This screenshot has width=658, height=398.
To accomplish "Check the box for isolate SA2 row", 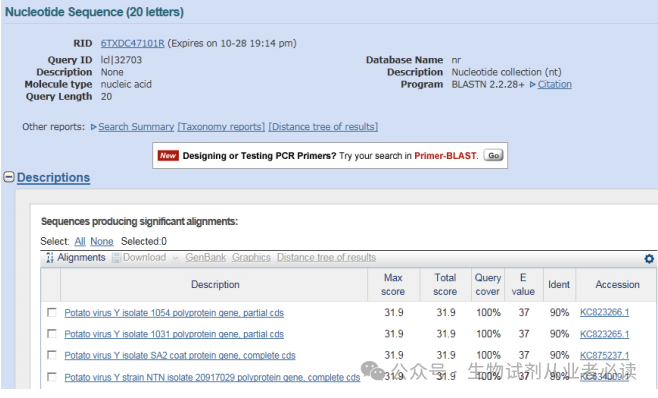I will [52, 355].
